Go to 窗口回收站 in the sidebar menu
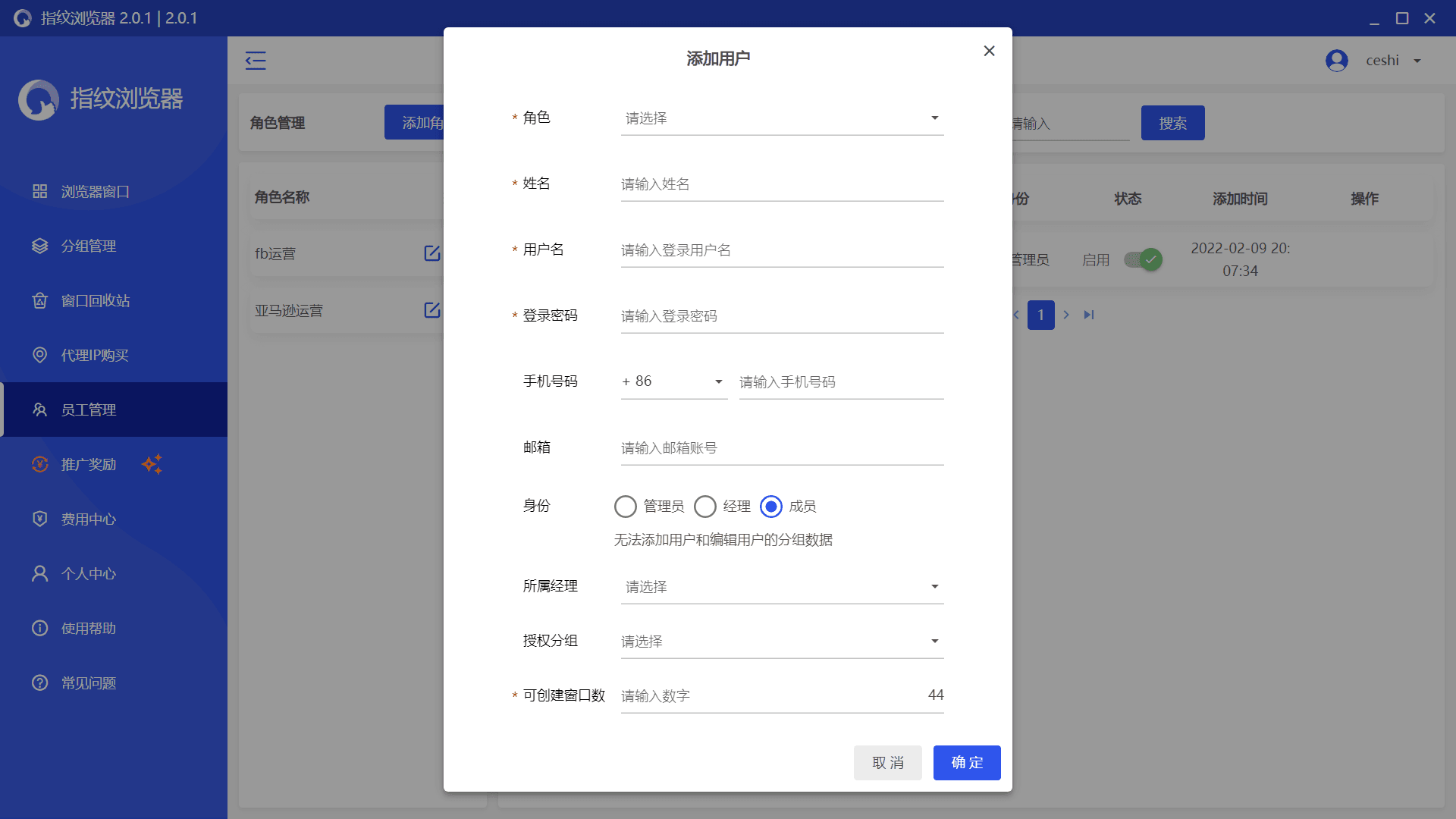Image resolution: width=1456 pixels, height=819 pixels. 95,301
